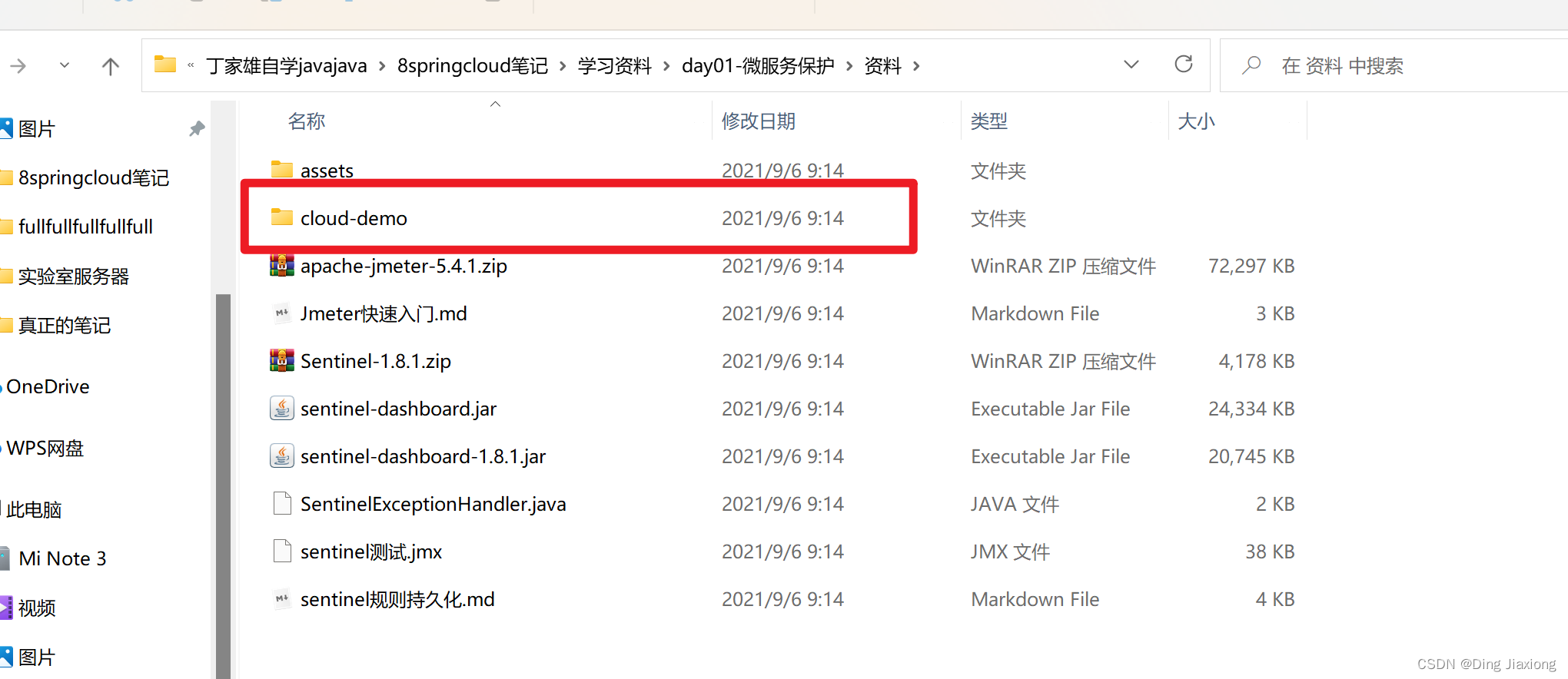Sort by 大小 column header

[1196, 121]
